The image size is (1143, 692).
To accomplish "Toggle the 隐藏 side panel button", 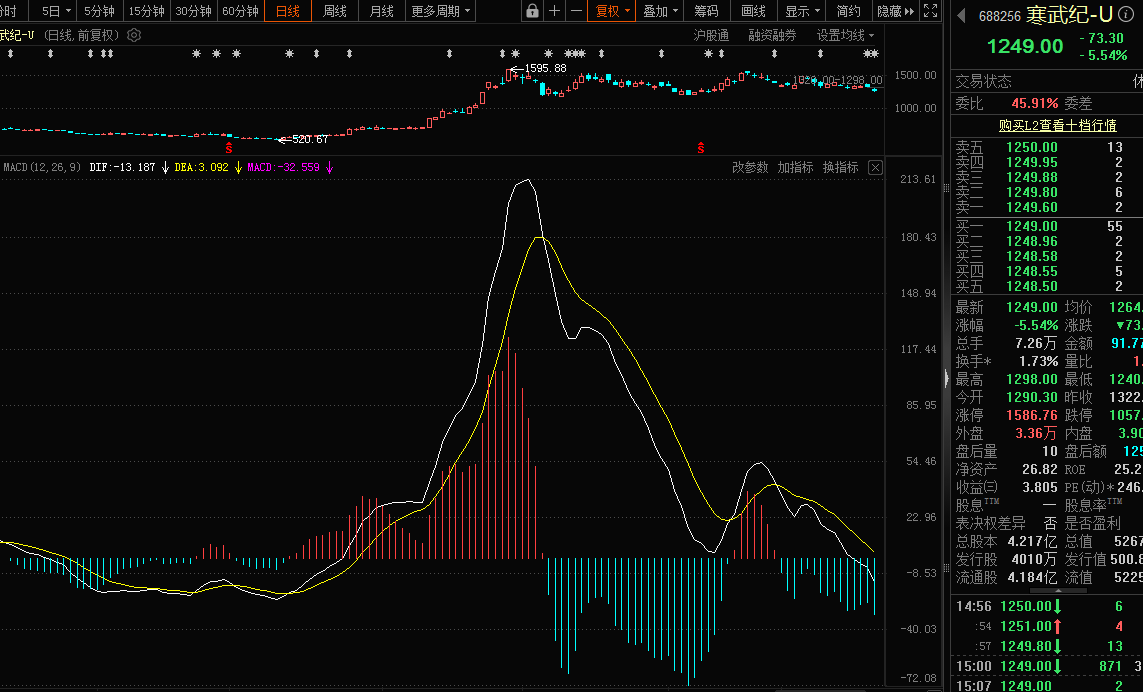I will pos(895,11).
